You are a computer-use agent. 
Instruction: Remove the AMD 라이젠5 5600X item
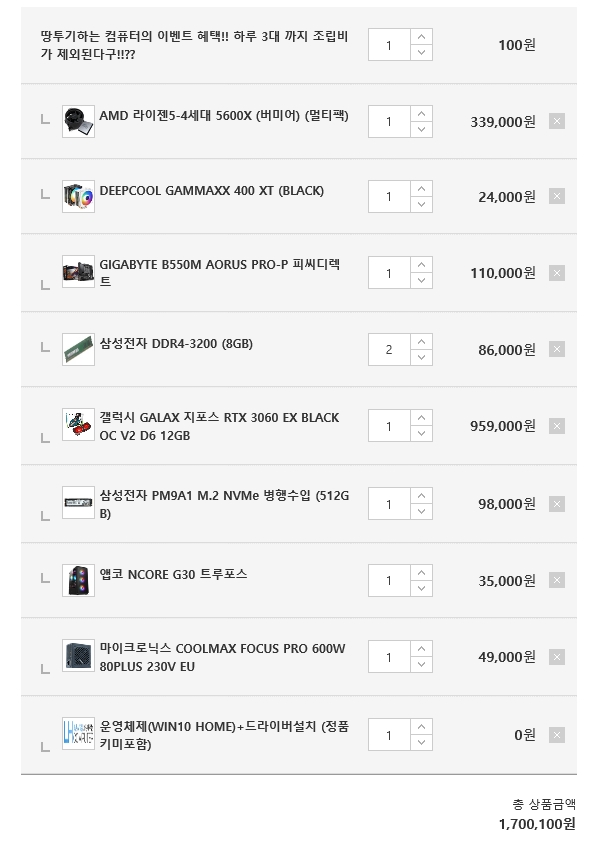coord(557,121)
